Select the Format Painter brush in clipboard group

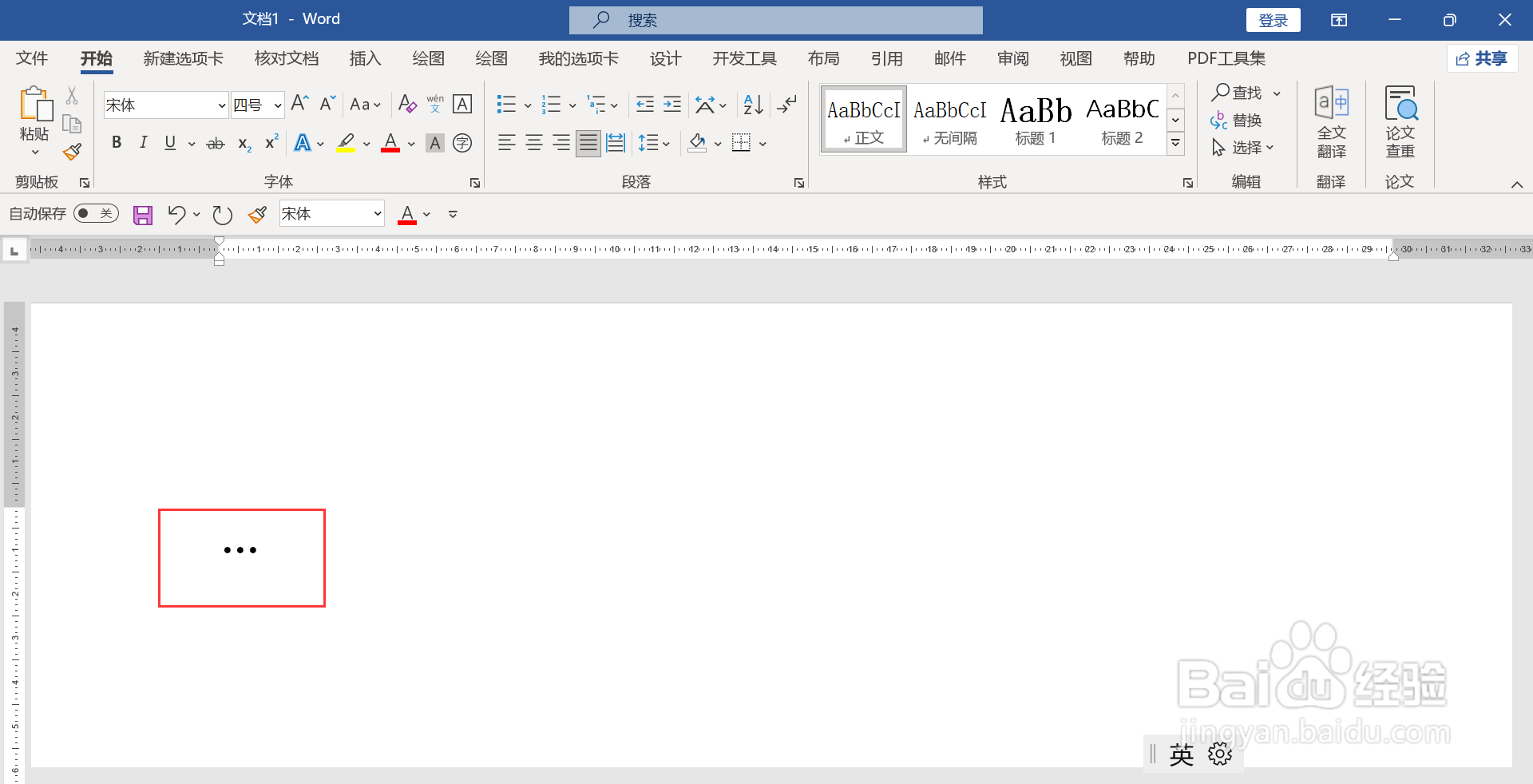click(x=72, y=152)
